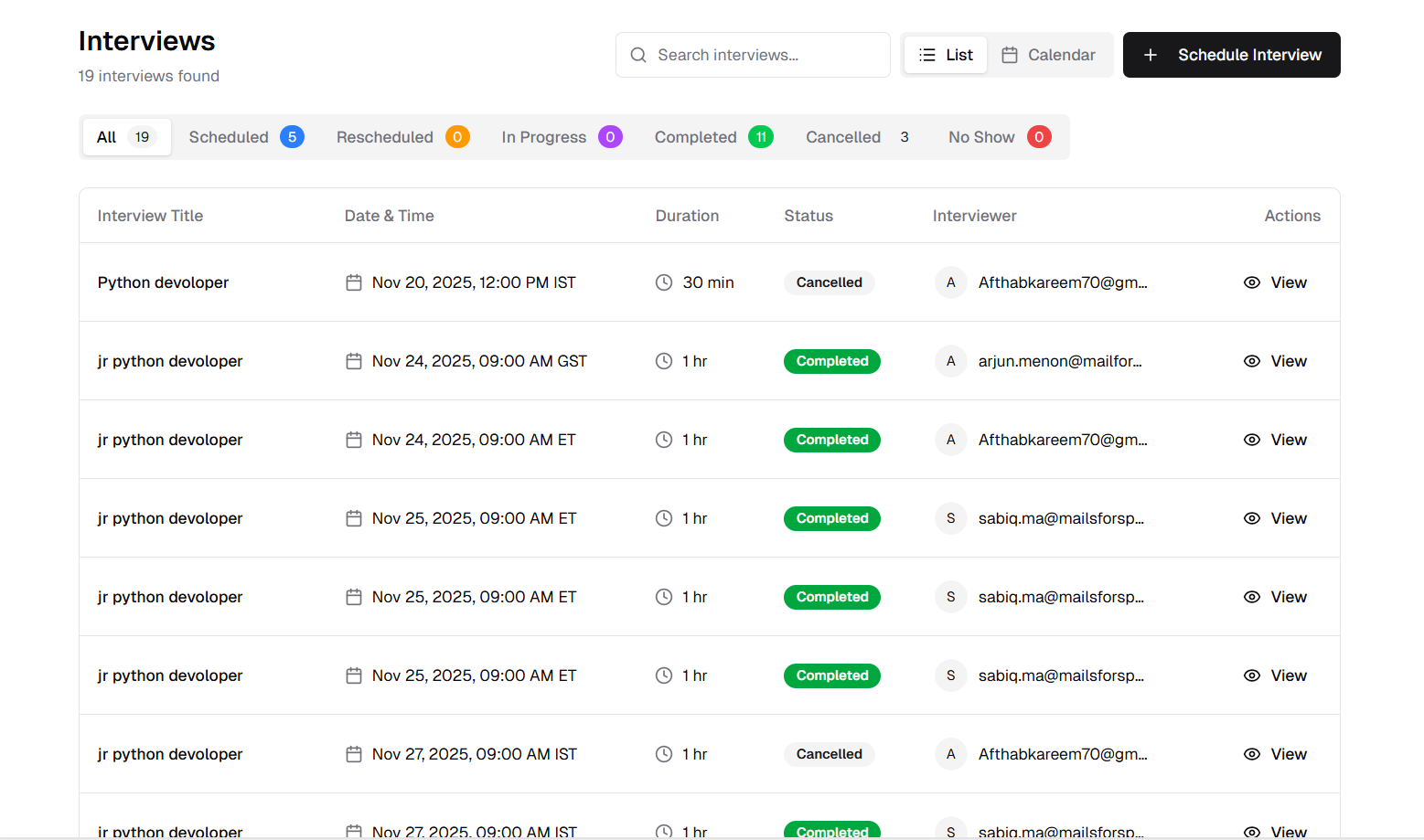Screen dimensions: 1424x840
Task: Click the list icon in view switcher
Action: click(927, 55)
